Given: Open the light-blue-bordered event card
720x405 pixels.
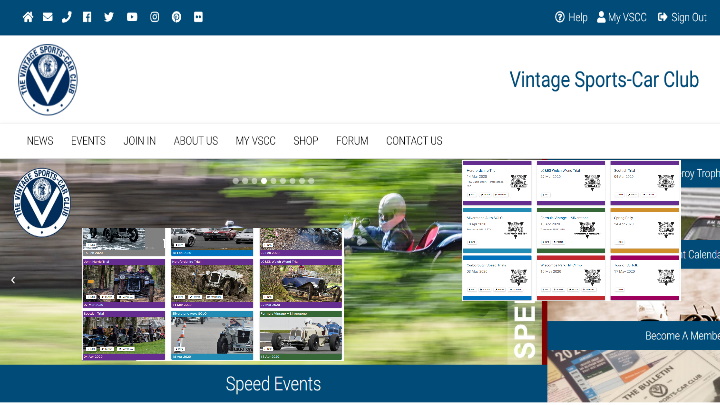Looking at the screenshot, I should pyautogui.click(x=497, y=230).
